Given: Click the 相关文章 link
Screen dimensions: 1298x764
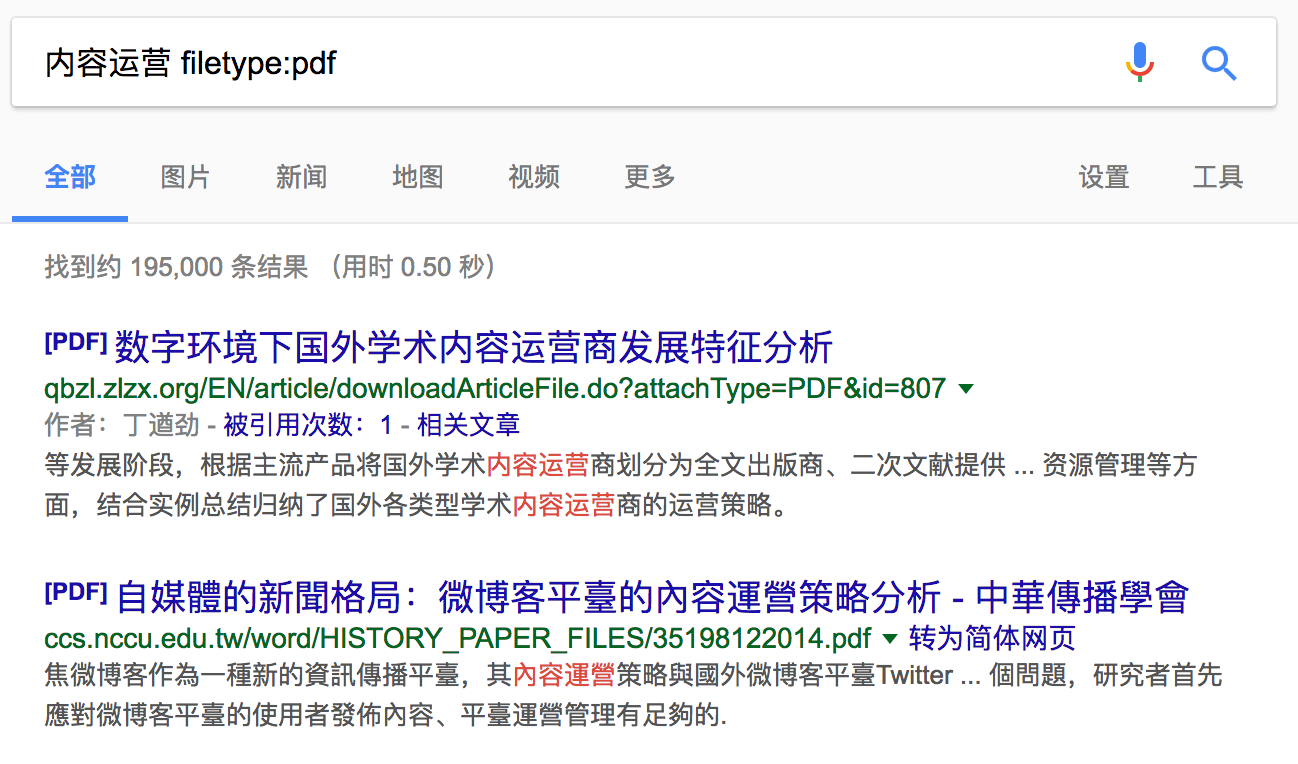Looking at the screenshot, I should [x=468, y=425].
